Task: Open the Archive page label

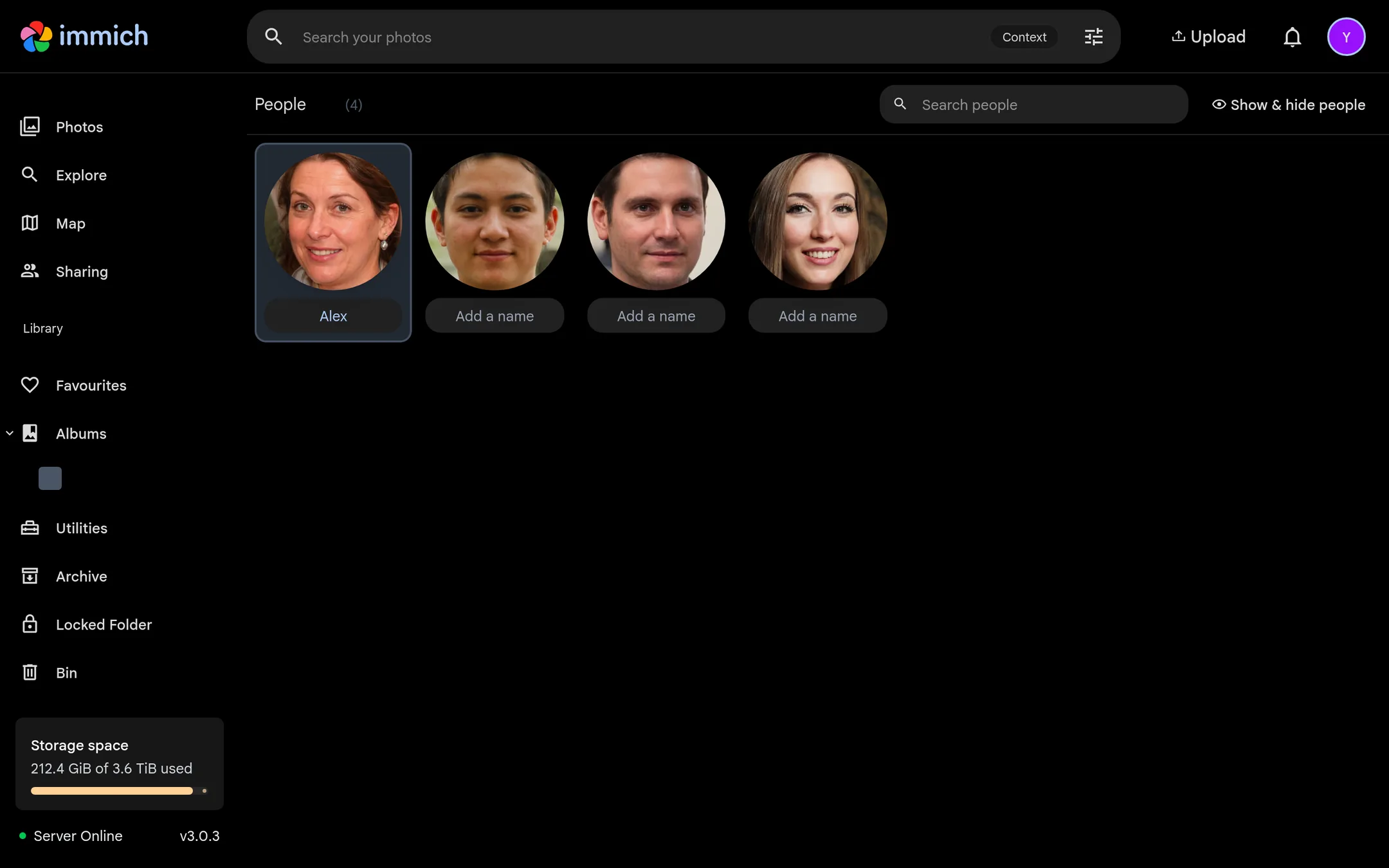Action: [82, 576]
